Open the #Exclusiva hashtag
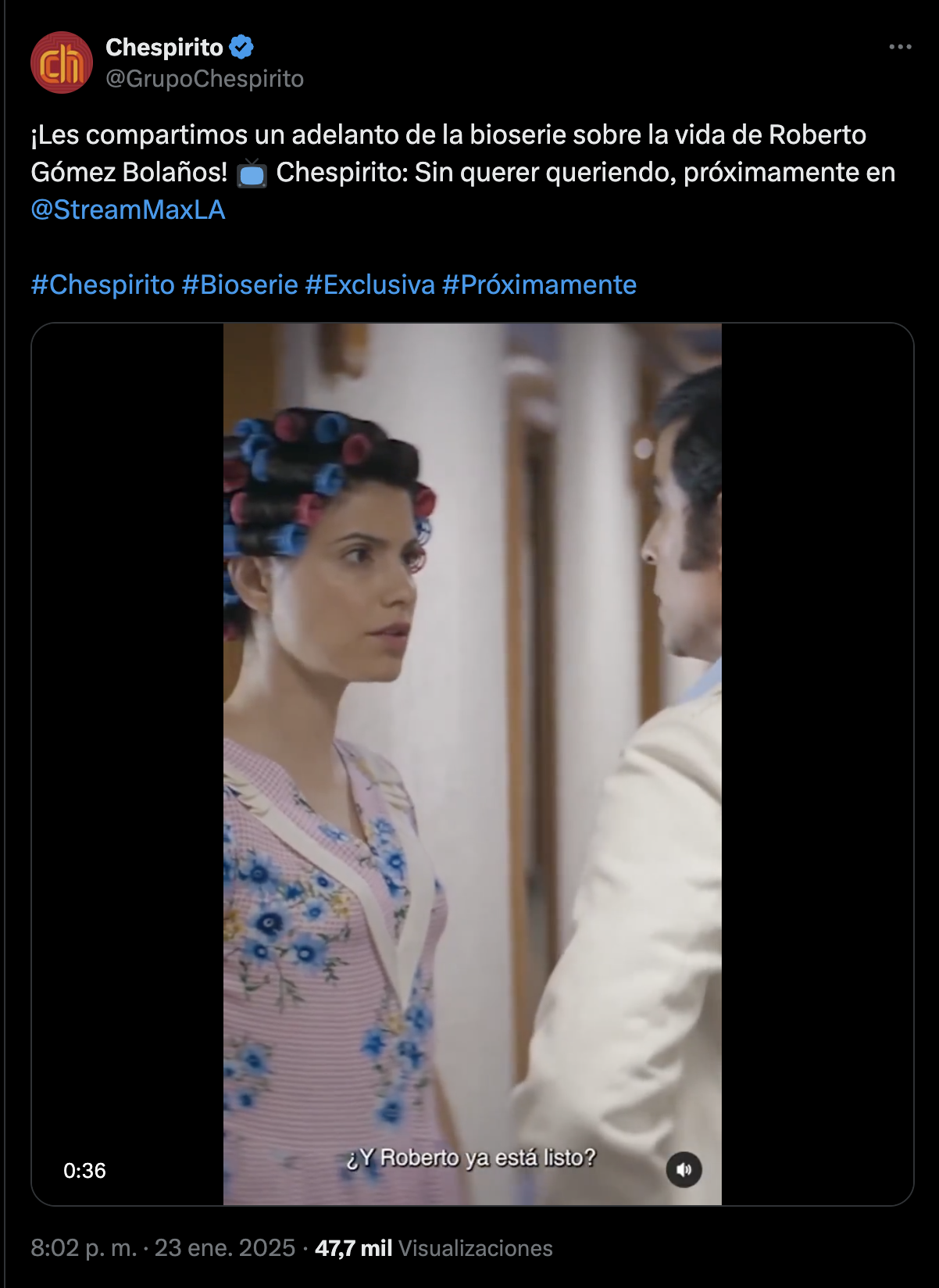The width and height of the screenshot is (939, 1288). pos(370,284)
